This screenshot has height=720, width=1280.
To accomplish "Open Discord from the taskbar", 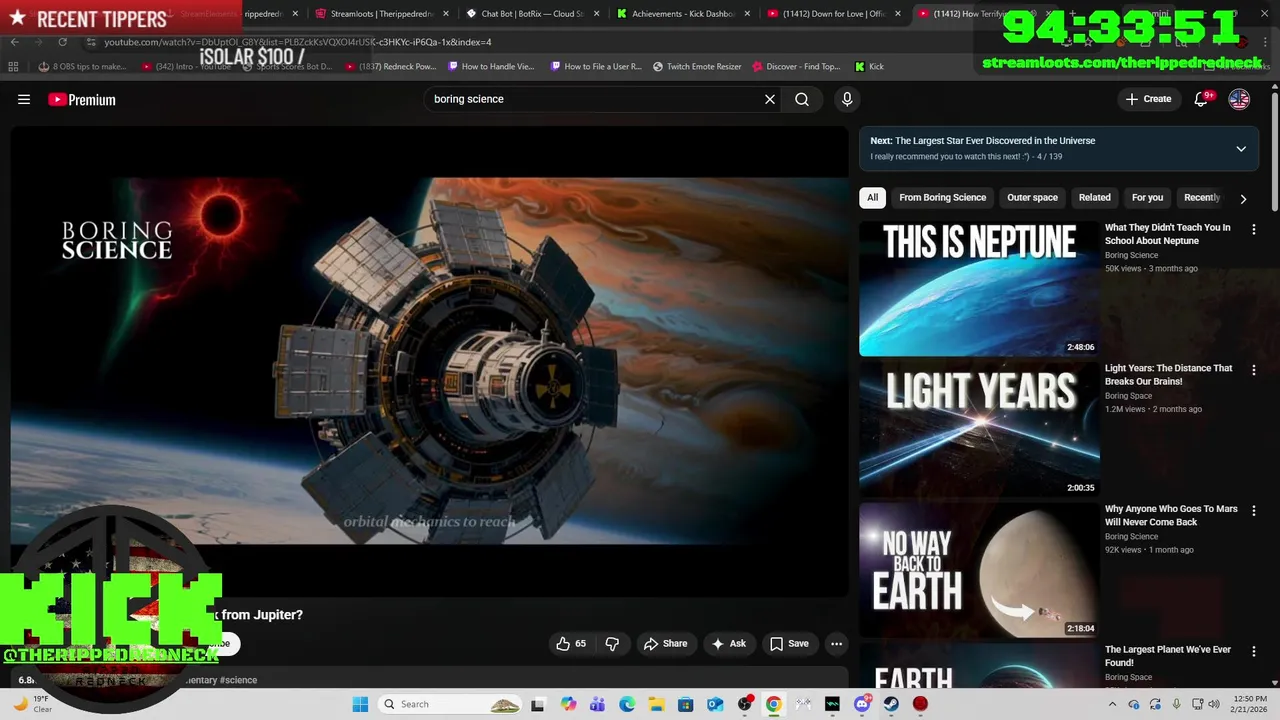I will click(x=862, y=704).
